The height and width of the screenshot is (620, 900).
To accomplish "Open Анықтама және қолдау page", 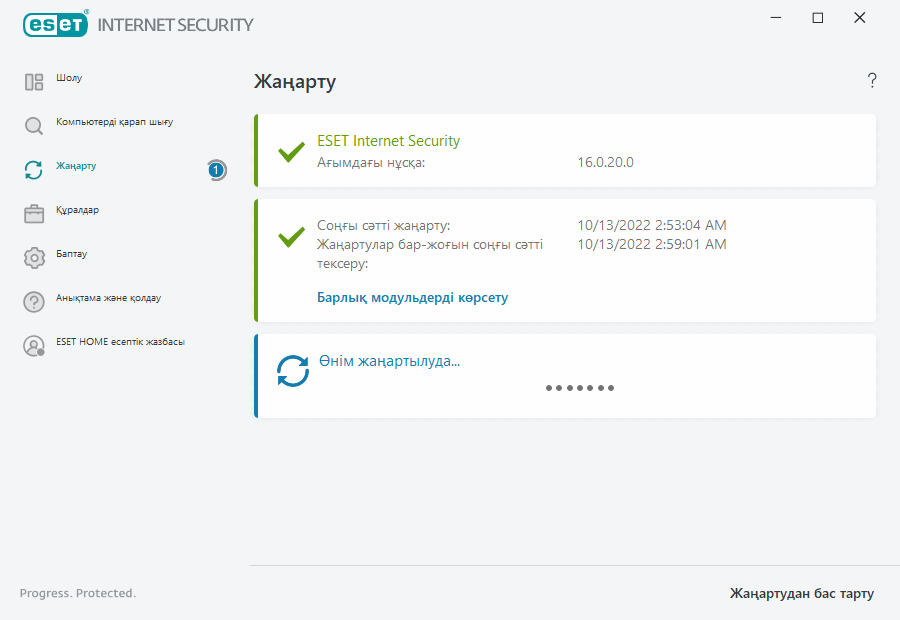I will point(108,298).
